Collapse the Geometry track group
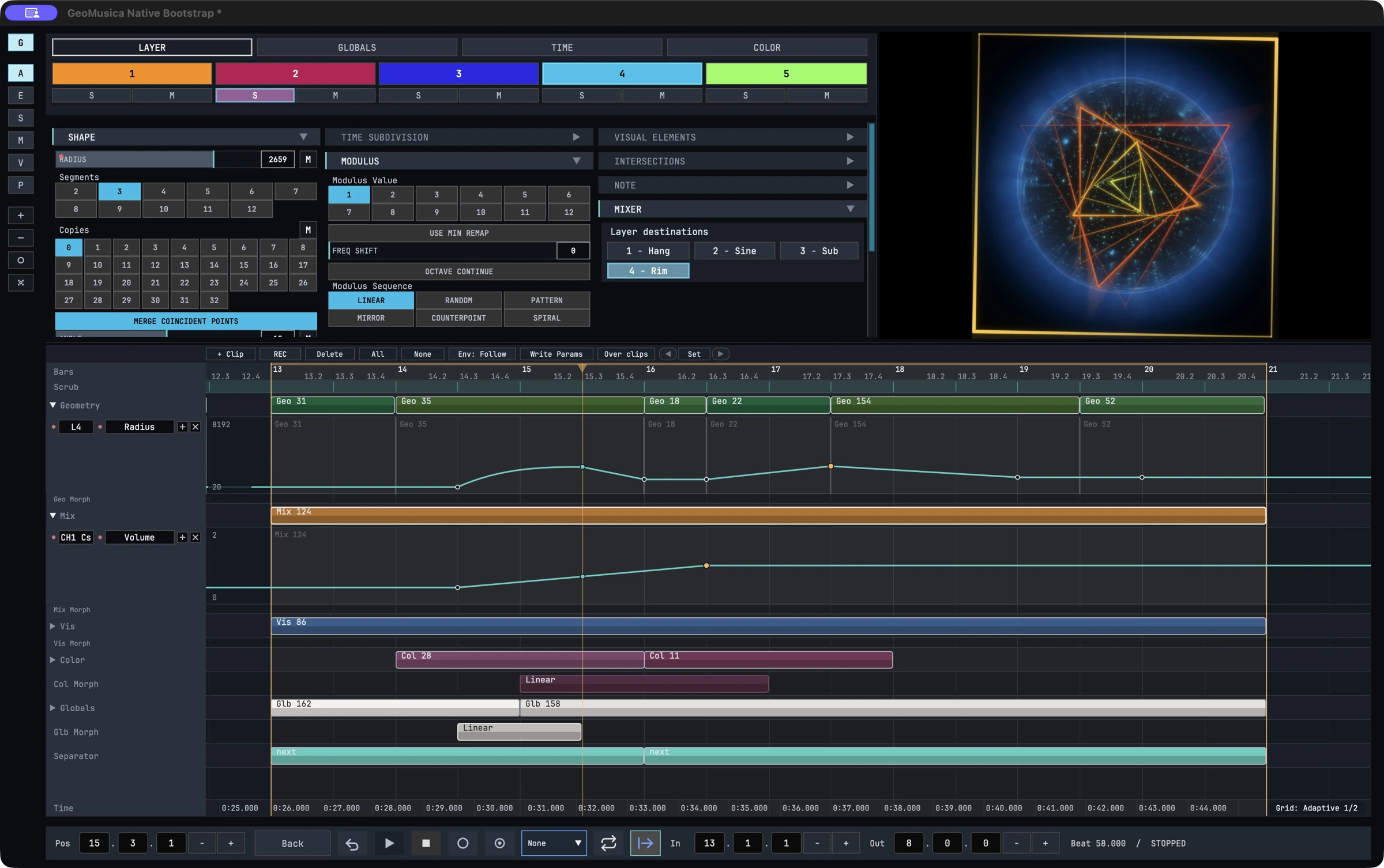 point(53,406)
